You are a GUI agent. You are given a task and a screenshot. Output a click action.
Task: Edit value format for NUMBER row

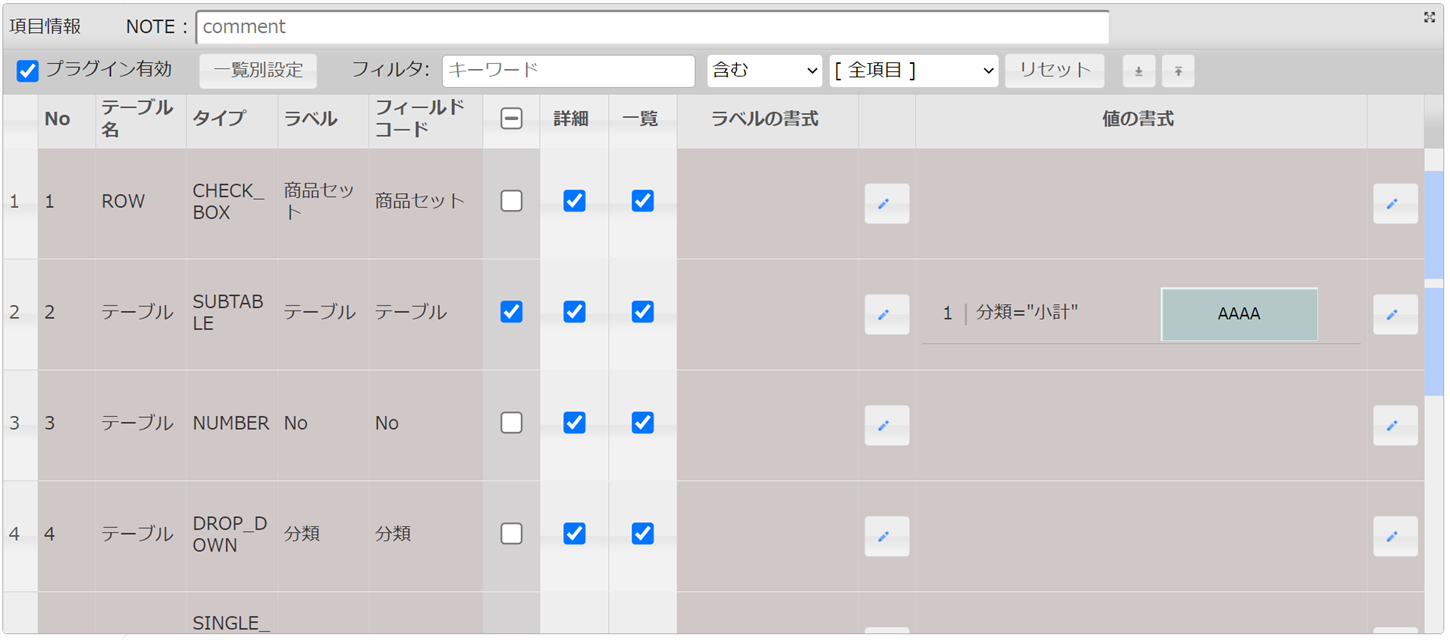[1395, 426]
